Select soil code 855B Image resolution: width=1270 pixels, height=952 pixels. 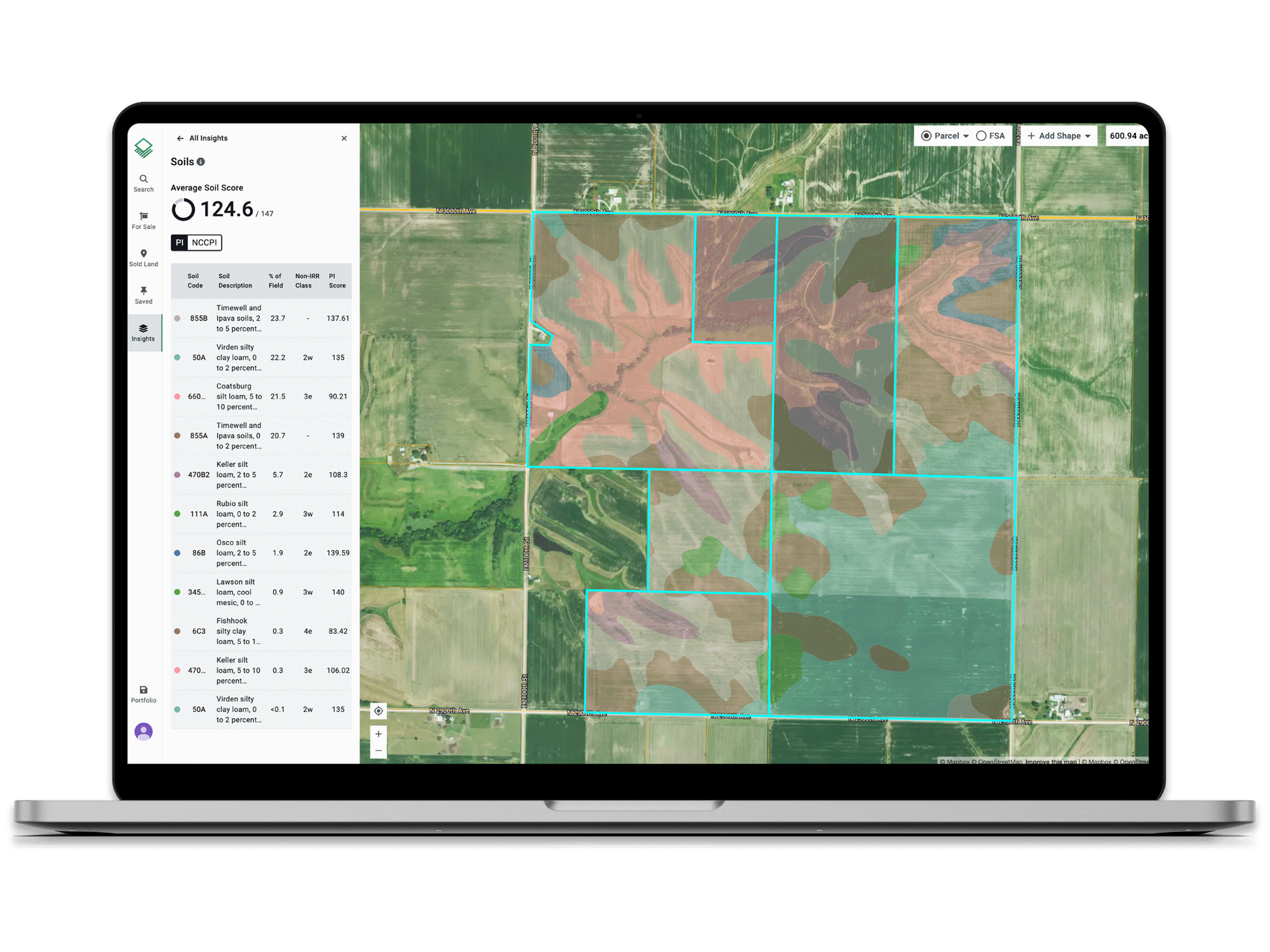tap(199, 319)
